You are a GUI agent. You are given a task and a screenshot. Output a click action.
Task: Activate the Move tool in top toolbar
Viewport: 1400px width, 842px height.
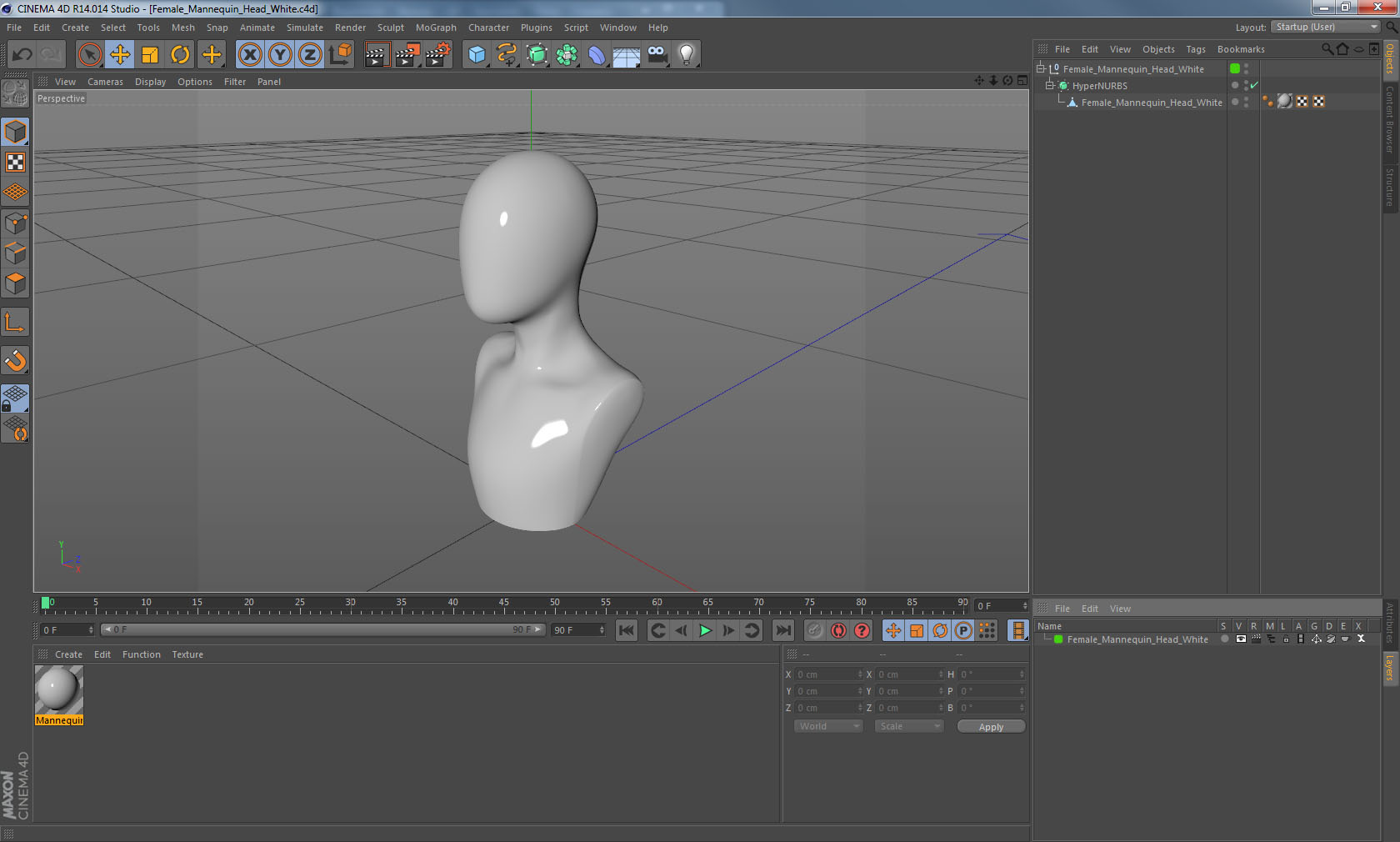(x=120, y=55)
